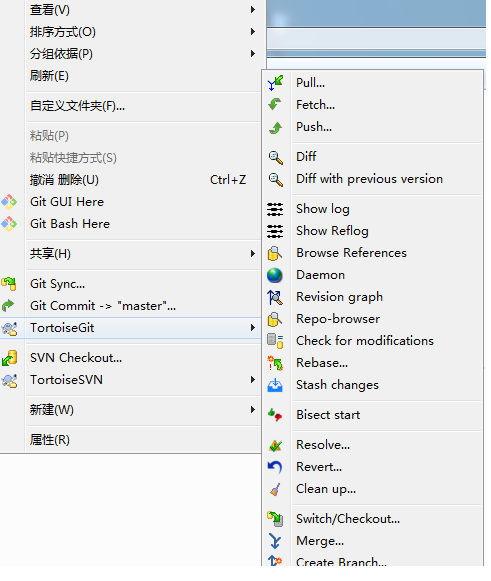
Task: Click the Show Reflog list icon
Action: [275, 231]
